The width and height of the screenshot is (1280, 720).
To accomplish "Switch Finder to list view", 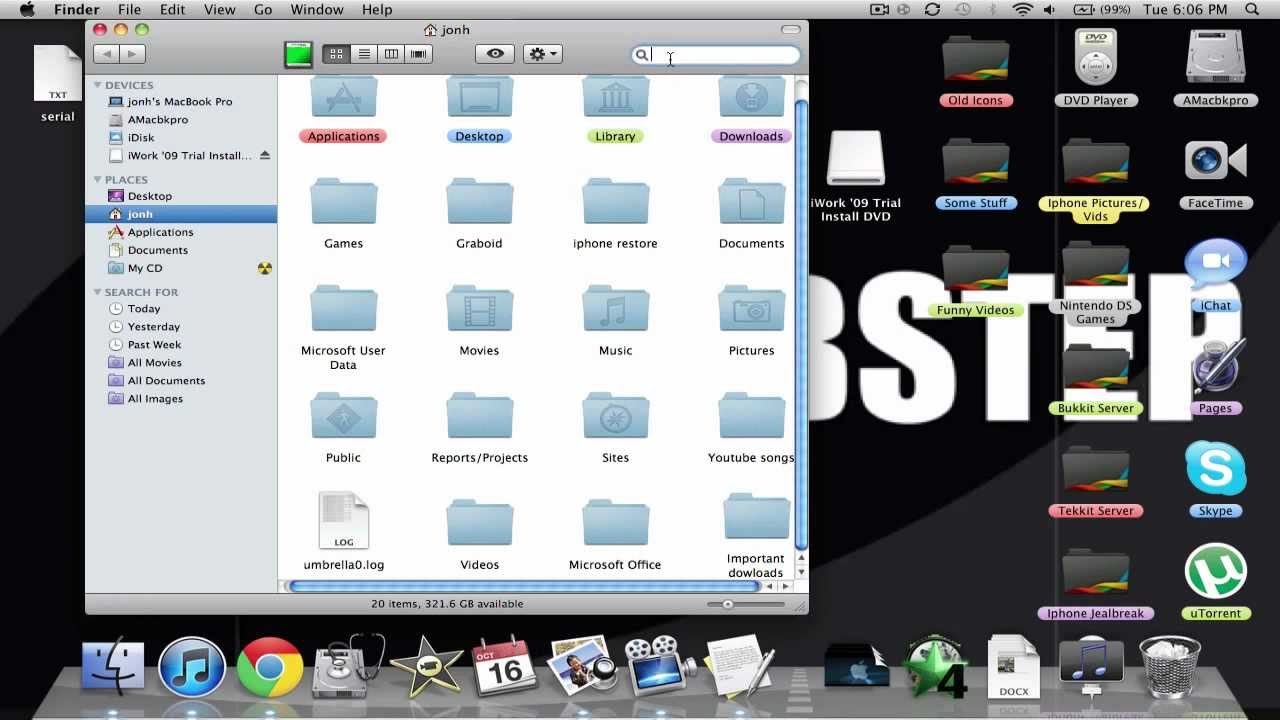I will 364,54.
